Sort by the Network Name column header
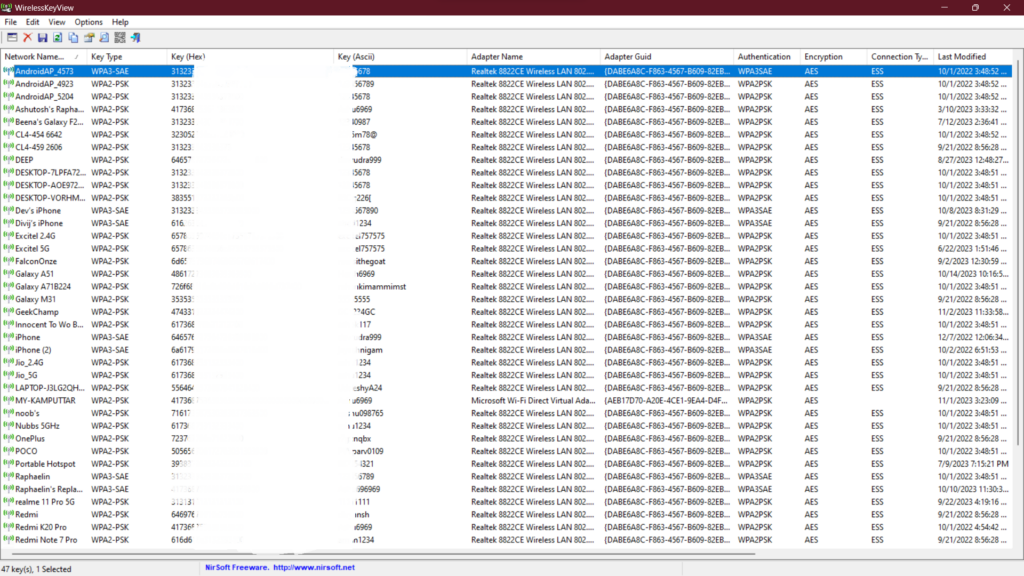The image size is (1024, 576). tap(40, 57)
